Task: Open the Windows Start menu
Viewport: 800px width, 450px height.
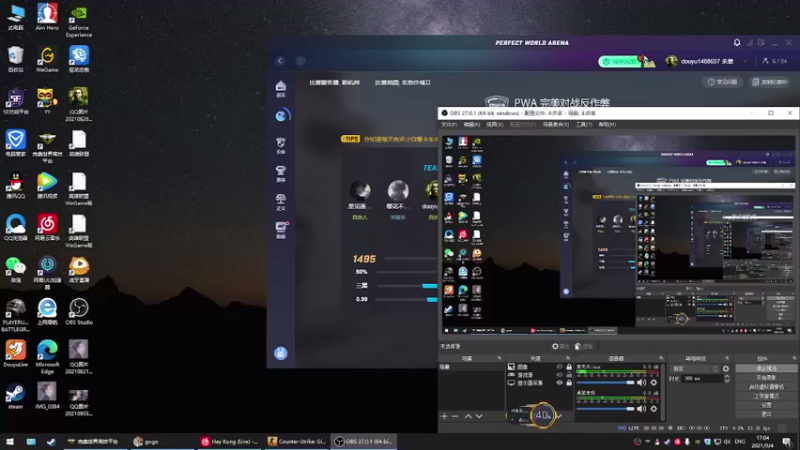Action: pyautogui.click(x=10, y=442)
